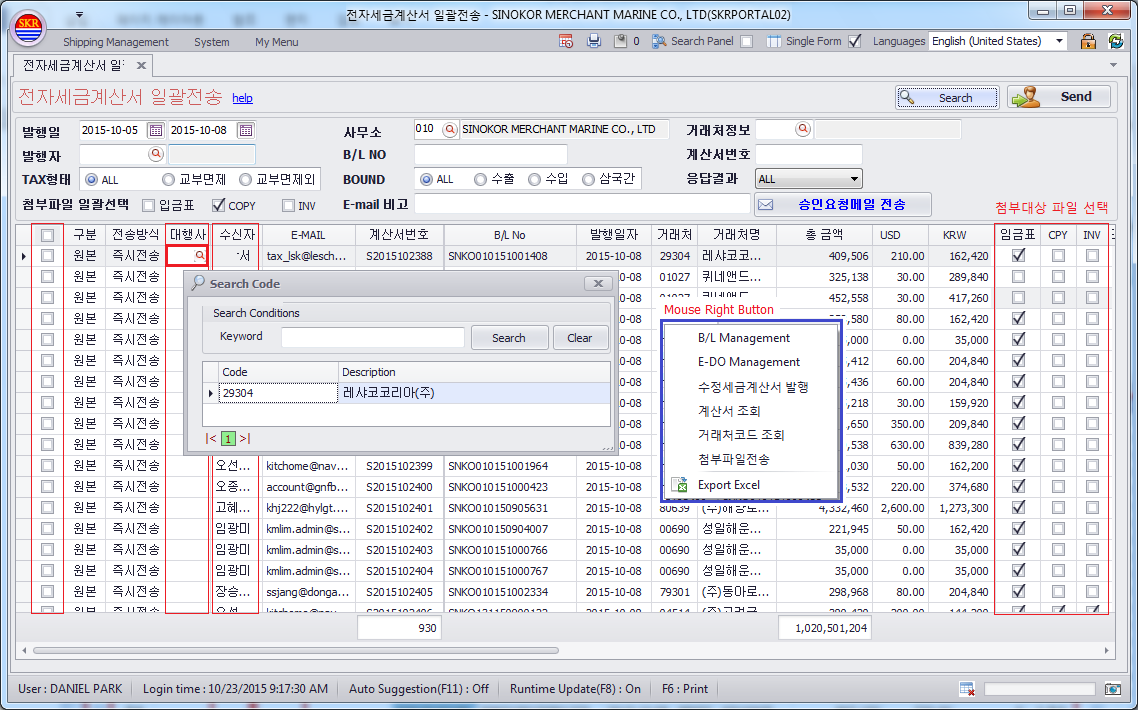This screenshot has height=710, width=1138.
Task: Click the Keyword input field
Action: click(x=372, y=338)
